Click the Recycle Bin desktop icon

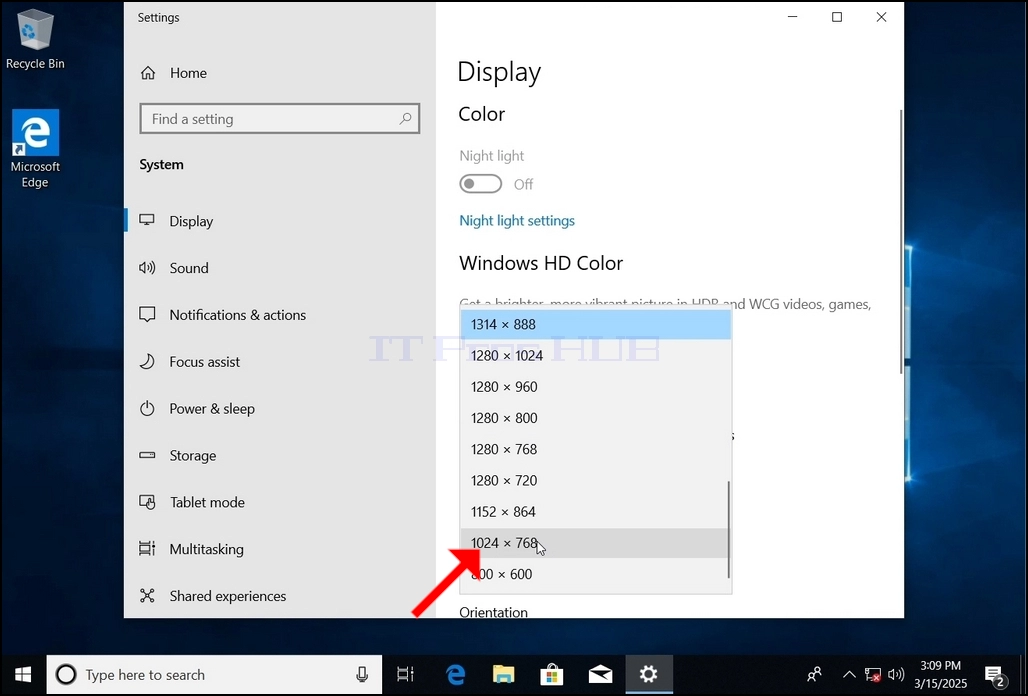[35, 39]
